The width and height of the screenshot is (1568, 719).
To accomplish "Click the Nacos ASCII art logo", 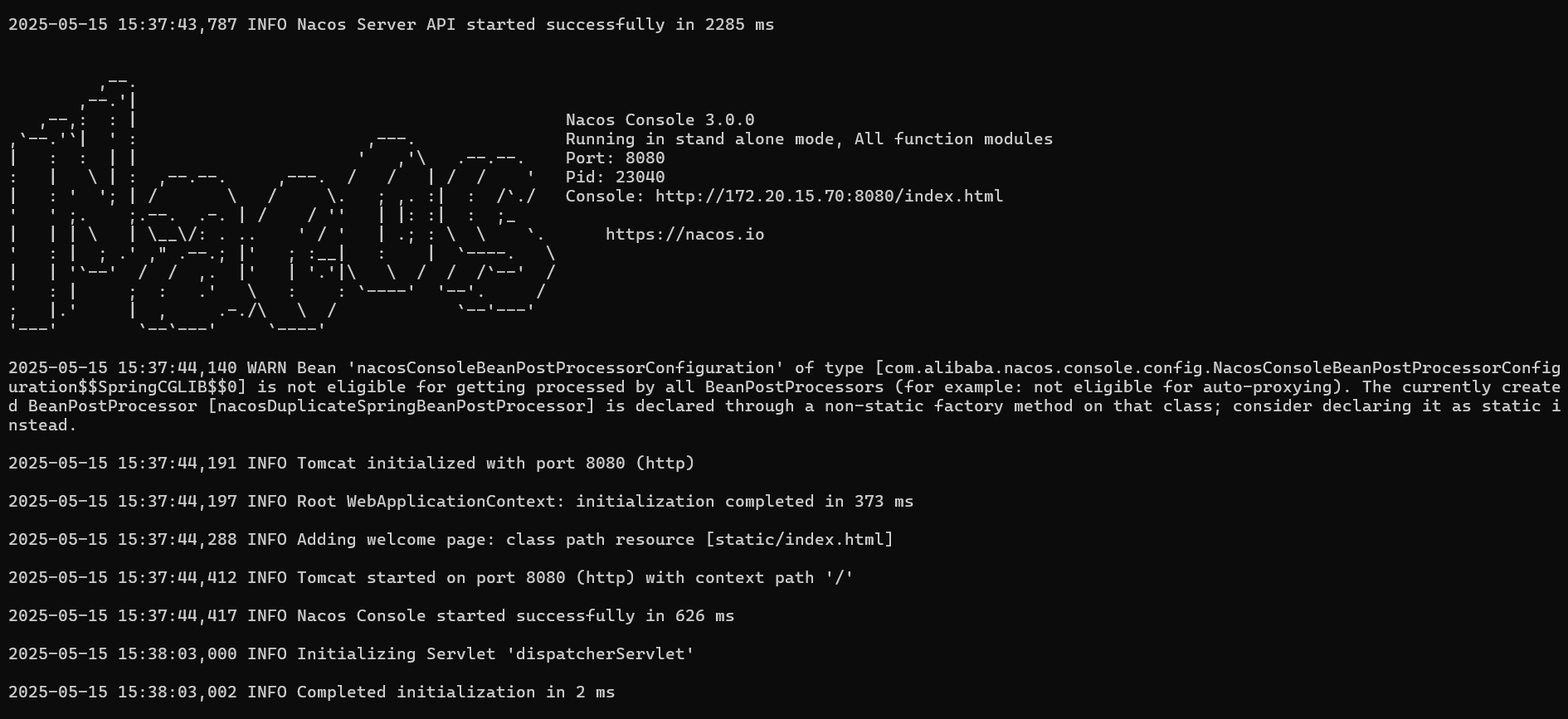I will (282, 206).
